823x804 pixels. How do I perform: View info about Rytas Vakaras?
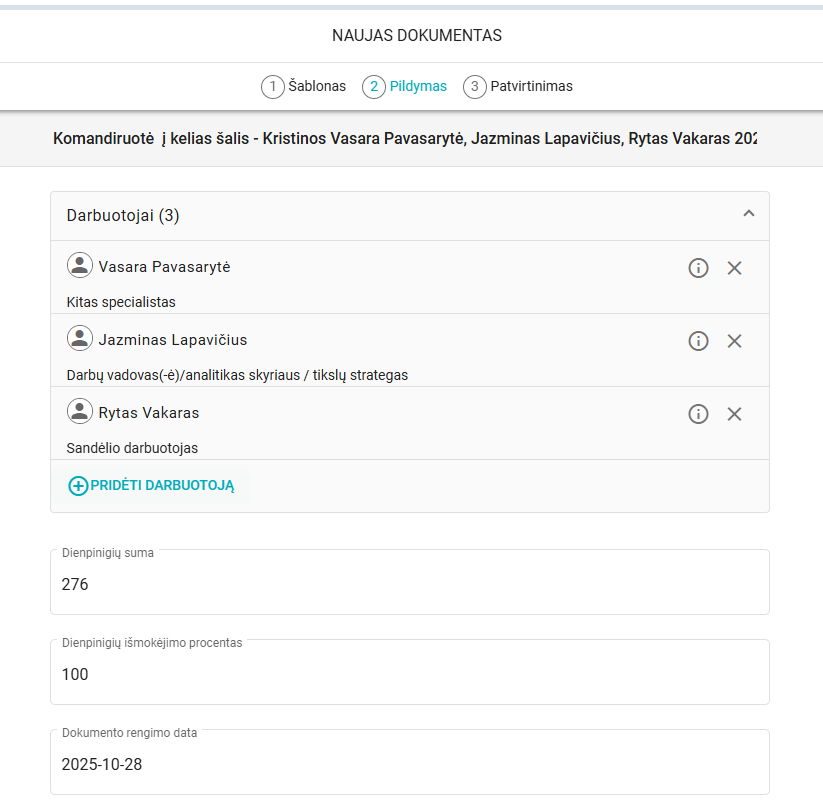(x=698, y=414)
